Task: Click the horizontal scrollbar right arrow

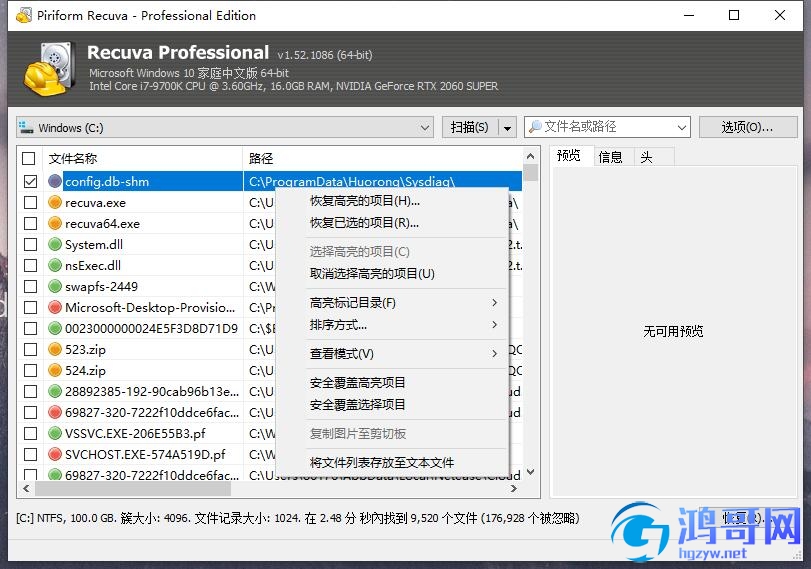Action: pyautogui.click(x=513, y=488)
